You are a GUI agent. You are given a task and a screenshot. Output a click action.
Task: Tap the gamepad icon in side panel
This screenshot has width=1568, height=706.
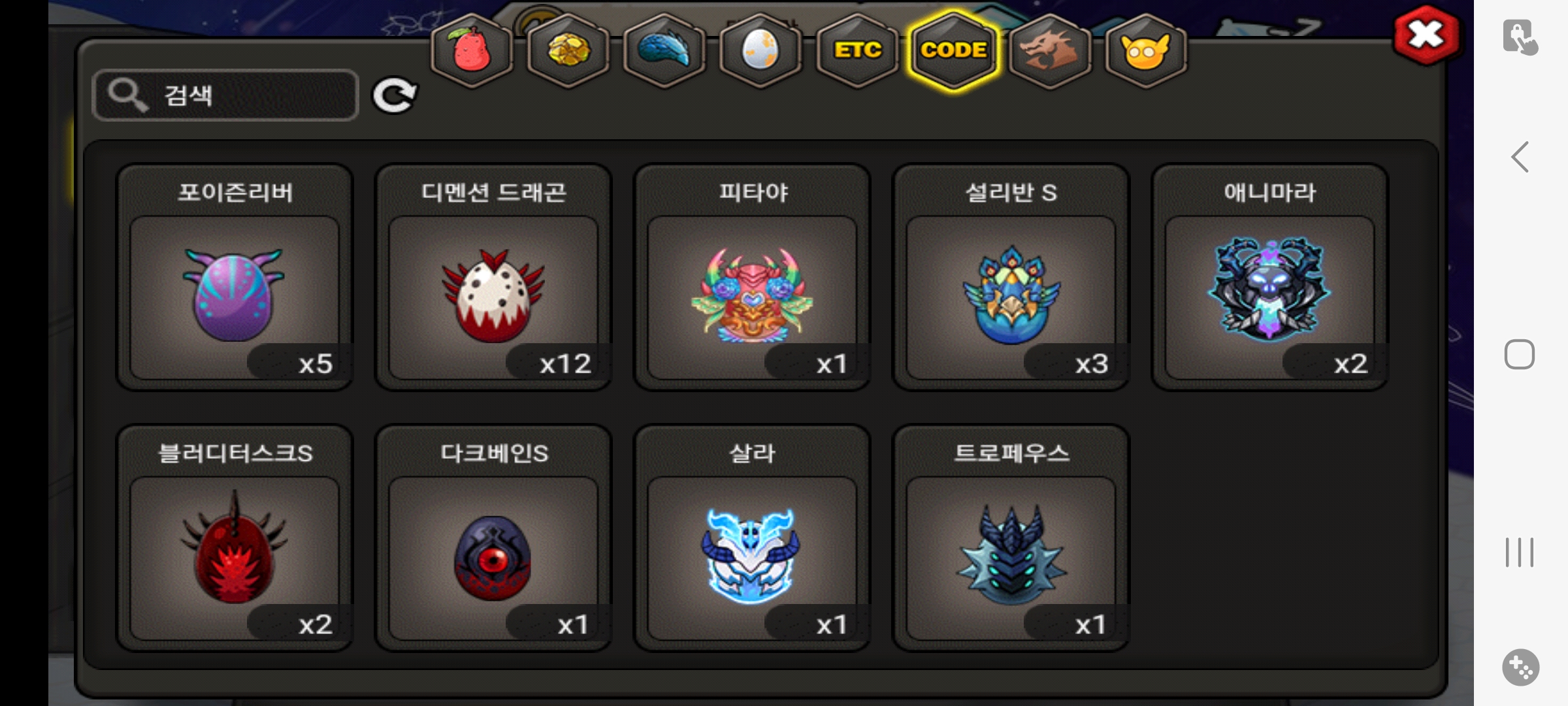[1520, 667]
